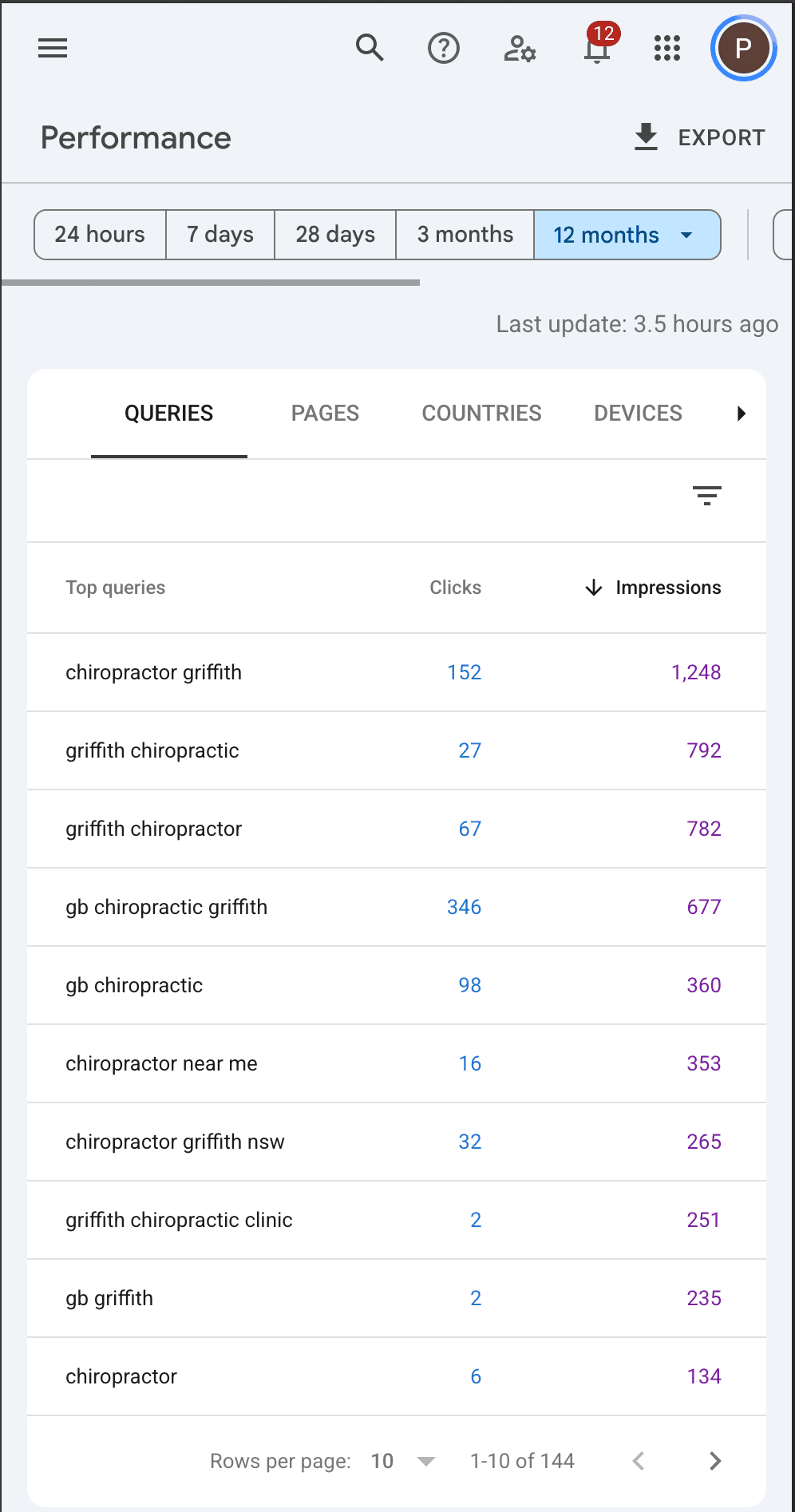
Task: Click the 346 clicks value
Action: 464,907
